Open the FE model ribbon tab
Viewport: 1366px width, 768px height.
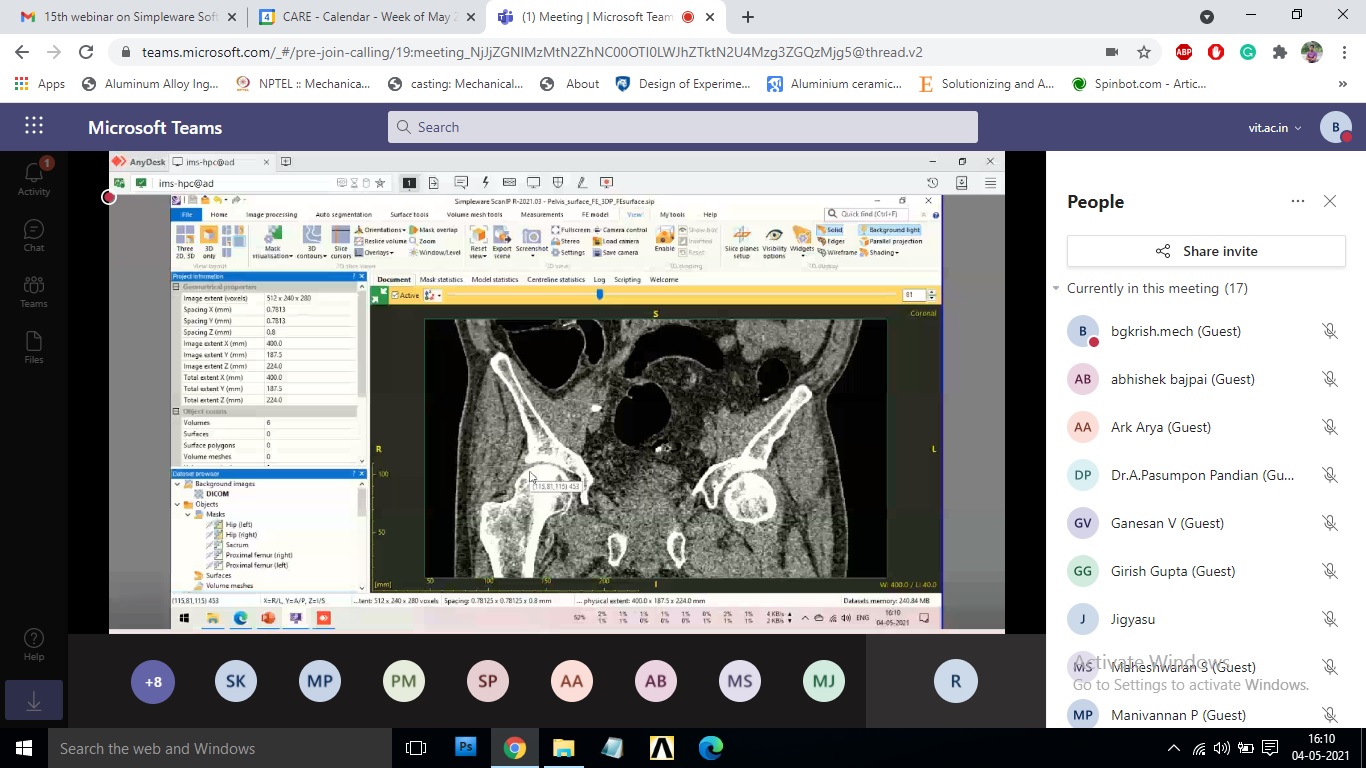click(x=594, y=214)
